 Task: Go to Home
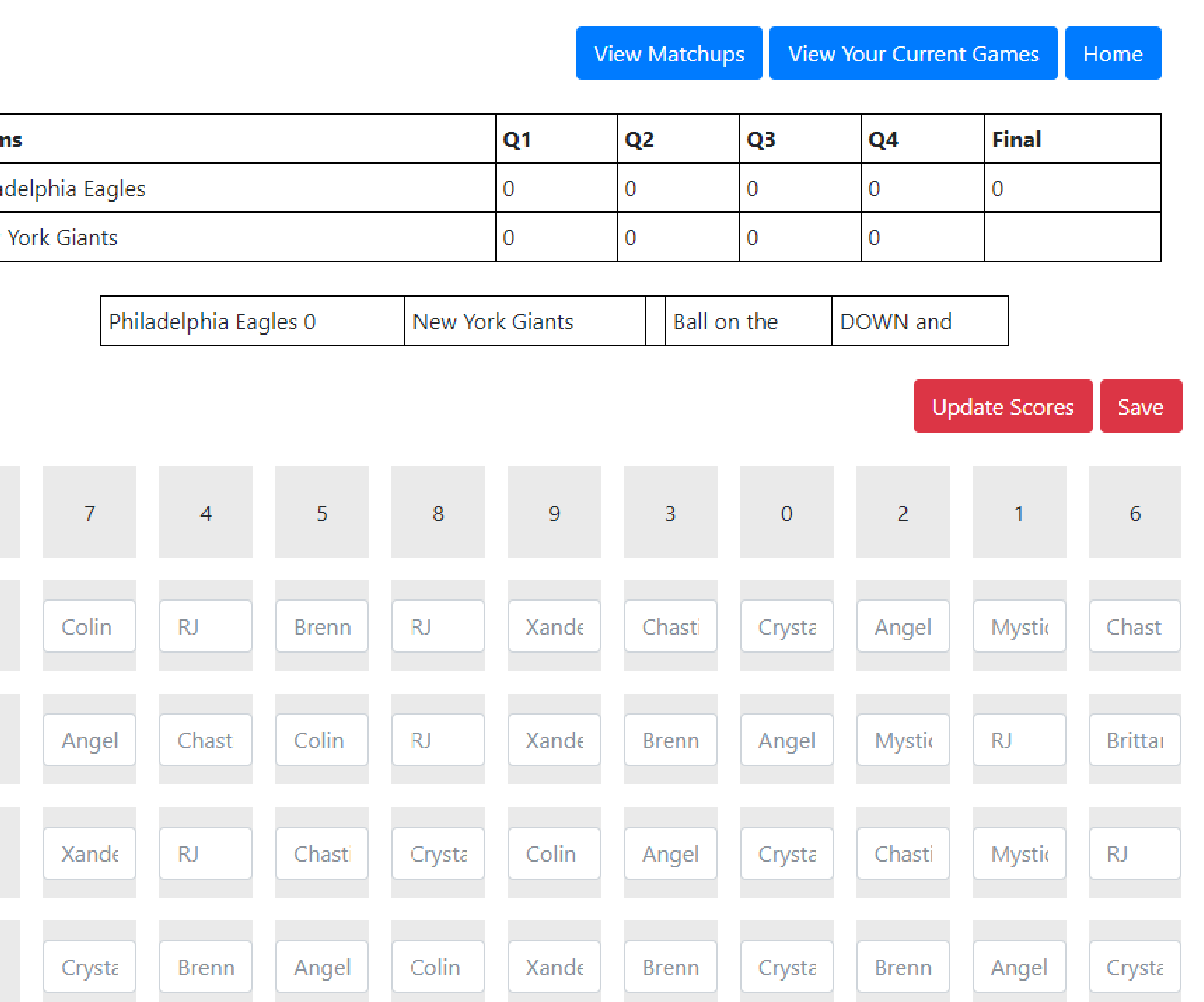(x=1113, y=53)
